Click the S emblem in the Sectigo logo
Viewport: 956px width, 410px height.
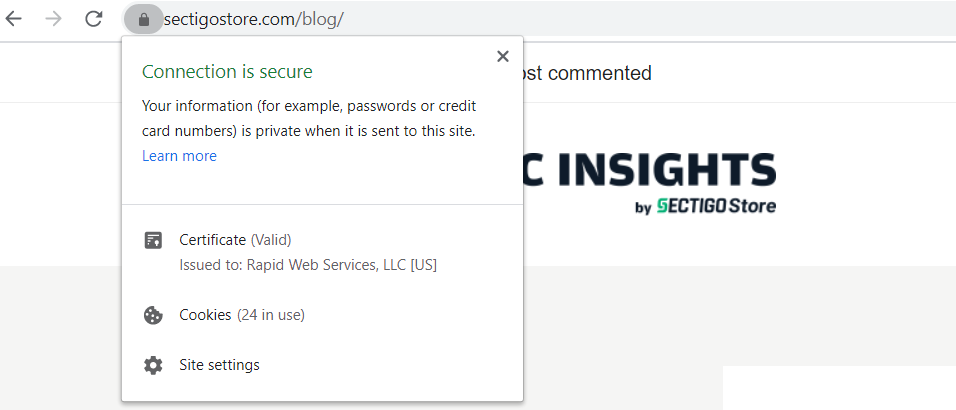click(663, 206)
